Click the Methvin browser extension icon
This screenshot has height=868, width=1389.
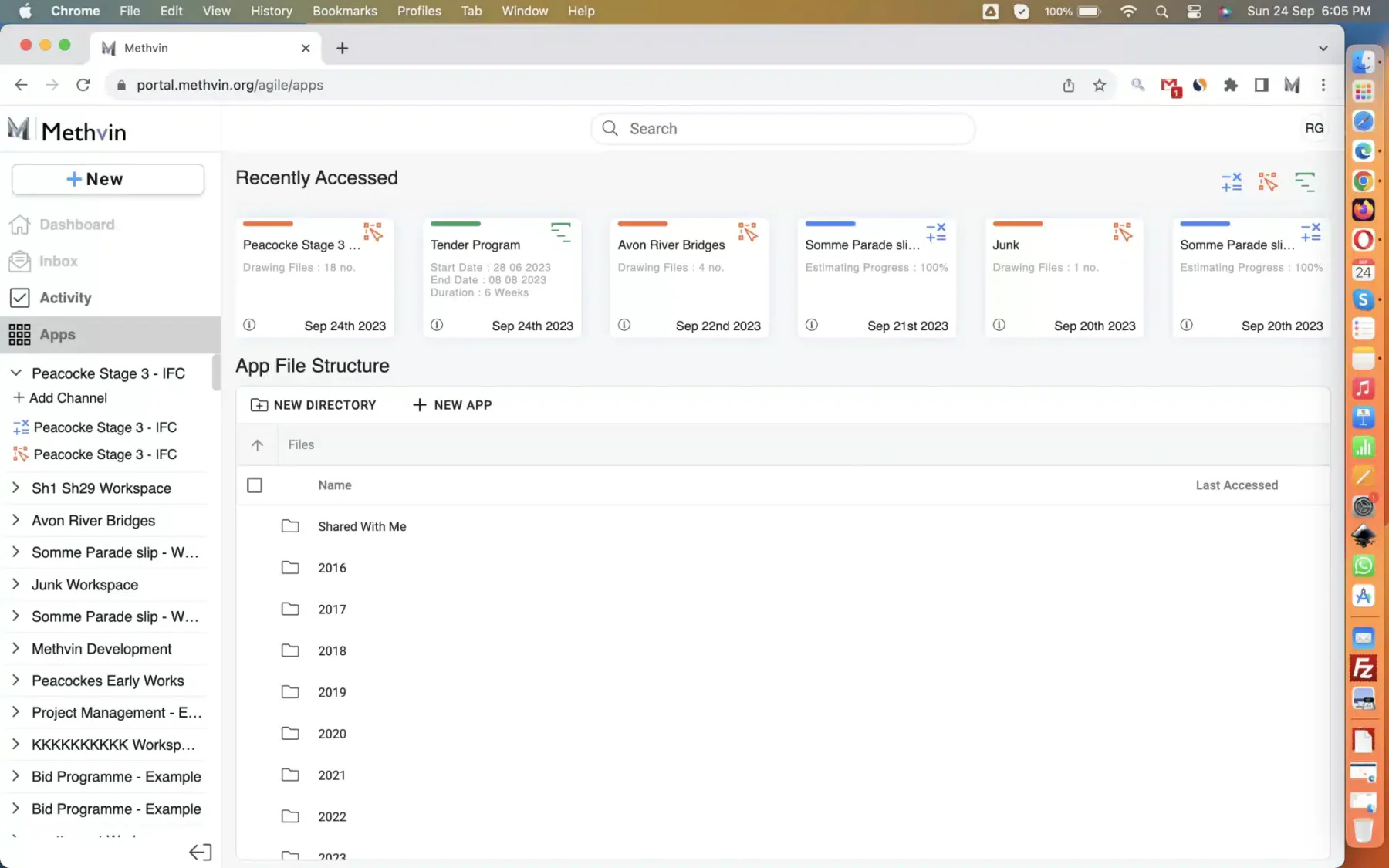coord(1292,85)
